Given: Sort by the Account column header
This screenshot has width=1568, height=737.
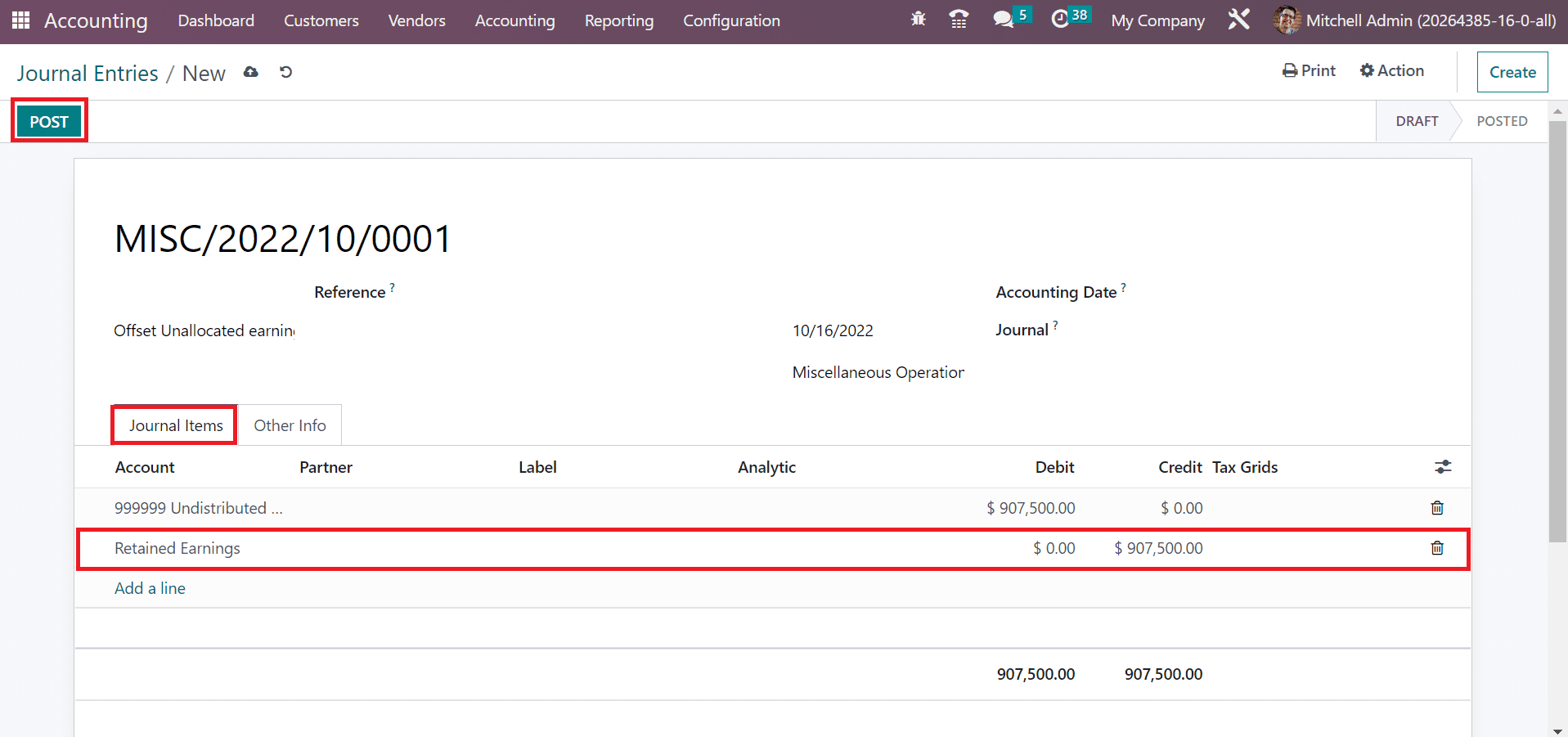Looking at the screenshot, I should click(145, 467).
